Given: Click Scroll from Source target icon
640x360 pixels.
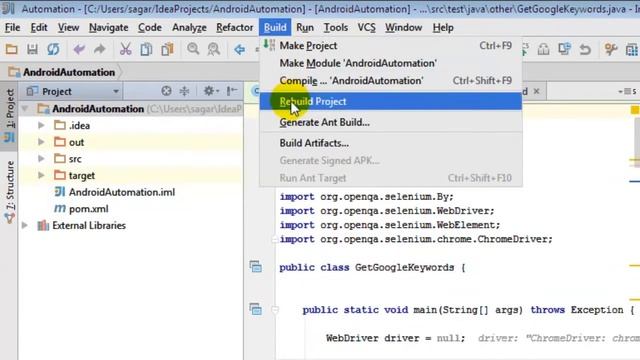Looking at the screenshot, I should pos(166,91).
